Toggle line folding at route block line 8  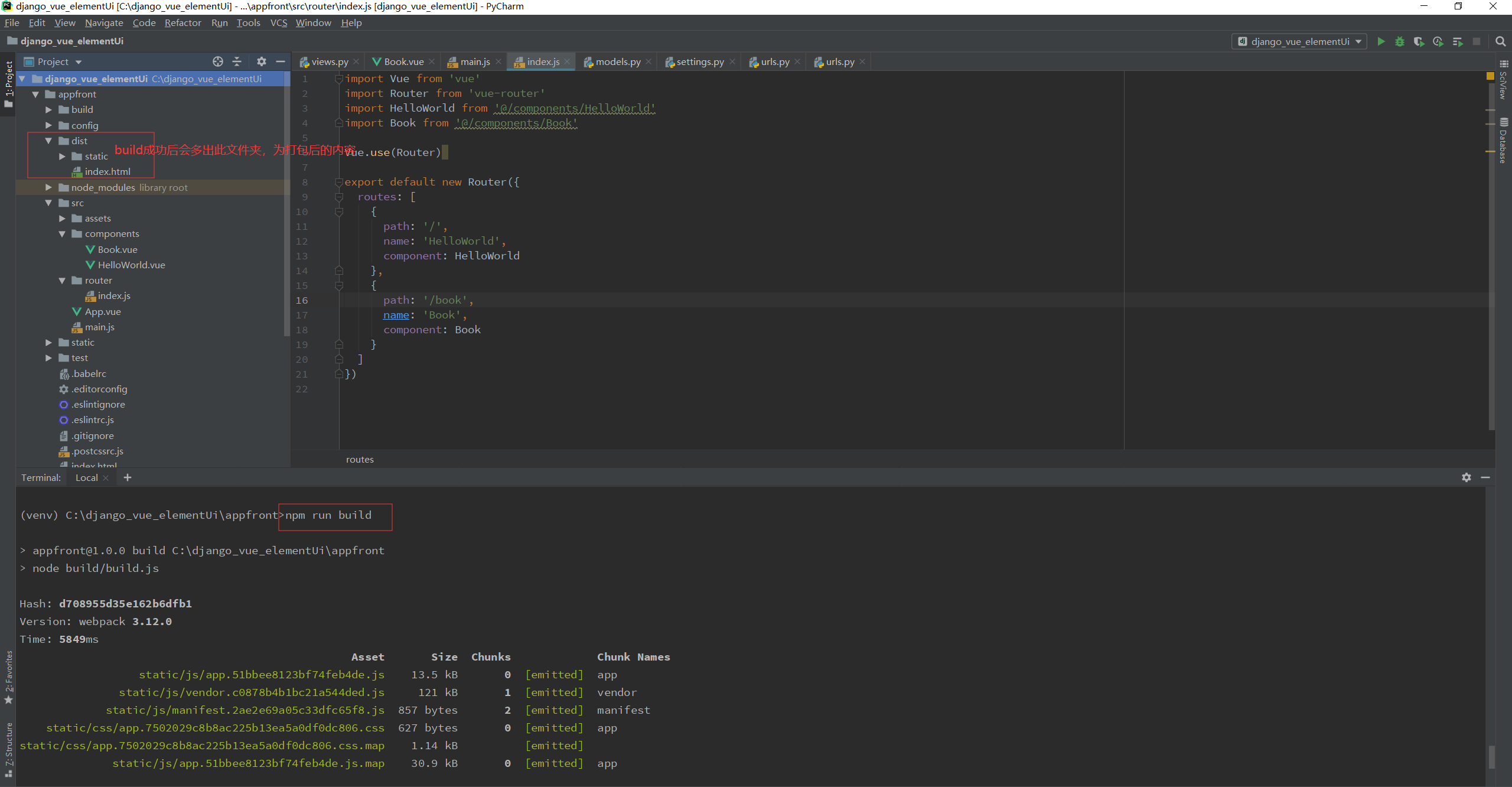[335, 181]
